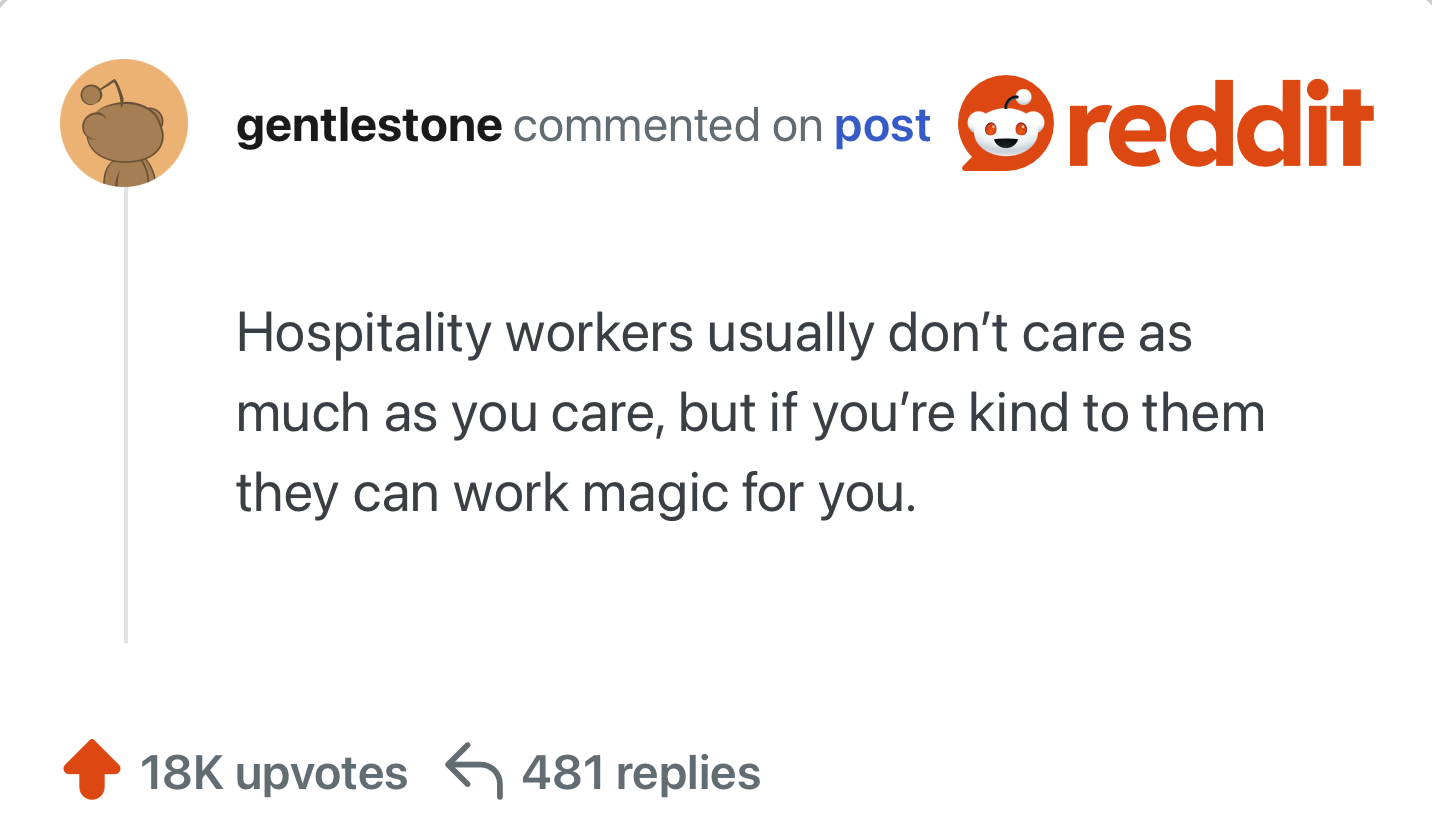Open the word "replies"
The image size is (1432, 823).
tap(688, 773)
